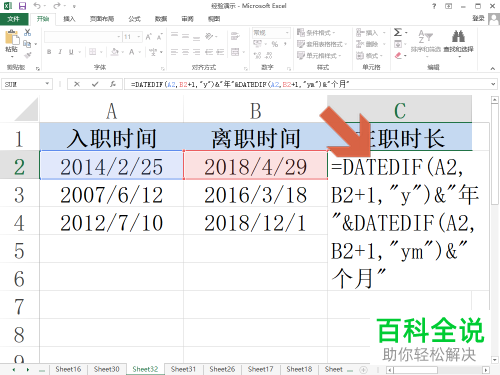Click the cell Borders icon
The image size is (500, 375).
(92, 52)
